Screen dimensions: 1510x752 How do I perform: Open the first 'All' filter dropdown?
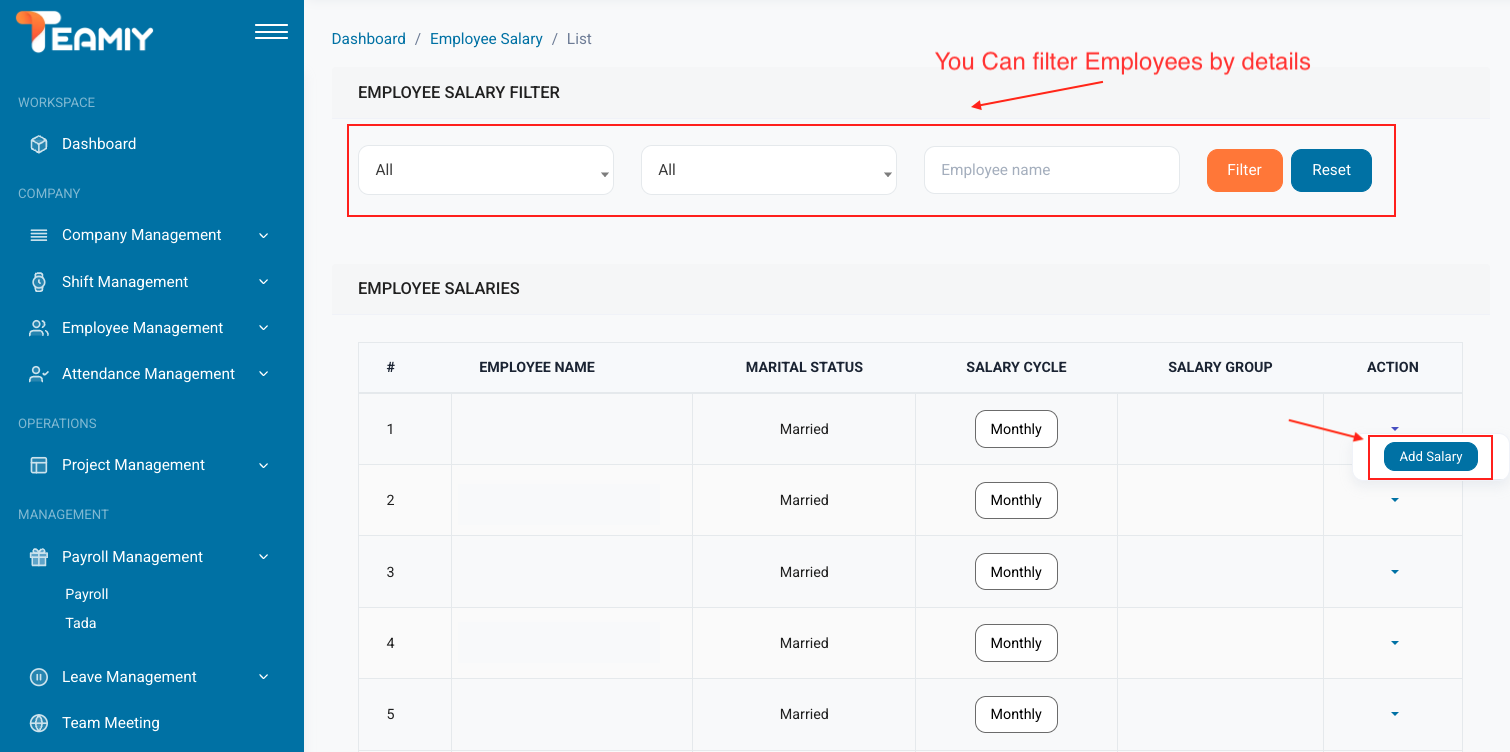[485, 170]
